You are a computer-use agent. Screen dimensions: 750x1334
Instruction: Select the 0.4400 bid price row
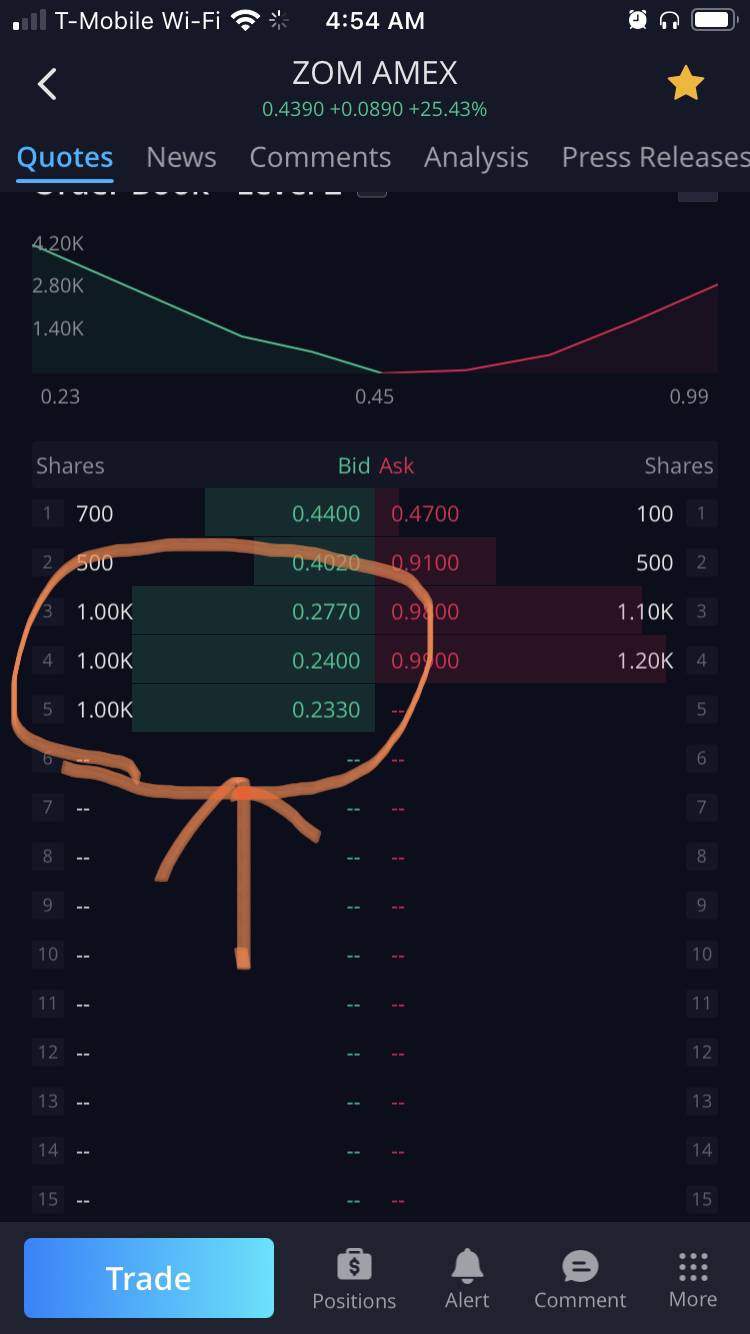click(326, 514)
